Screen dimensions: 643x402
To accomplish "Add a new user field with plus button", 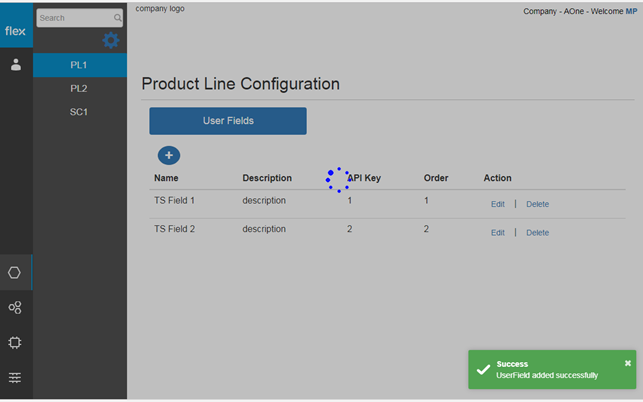I will click(169, 155).
